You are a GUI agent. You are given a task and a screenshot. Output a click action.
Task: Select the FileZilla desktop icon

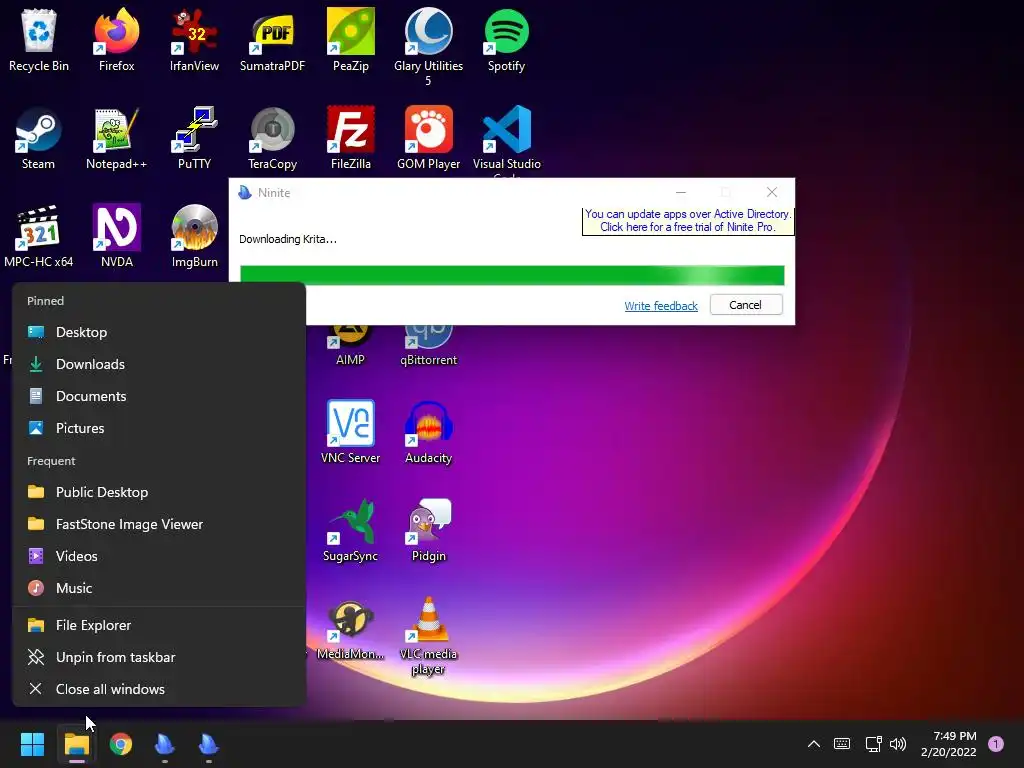[351, 138]
